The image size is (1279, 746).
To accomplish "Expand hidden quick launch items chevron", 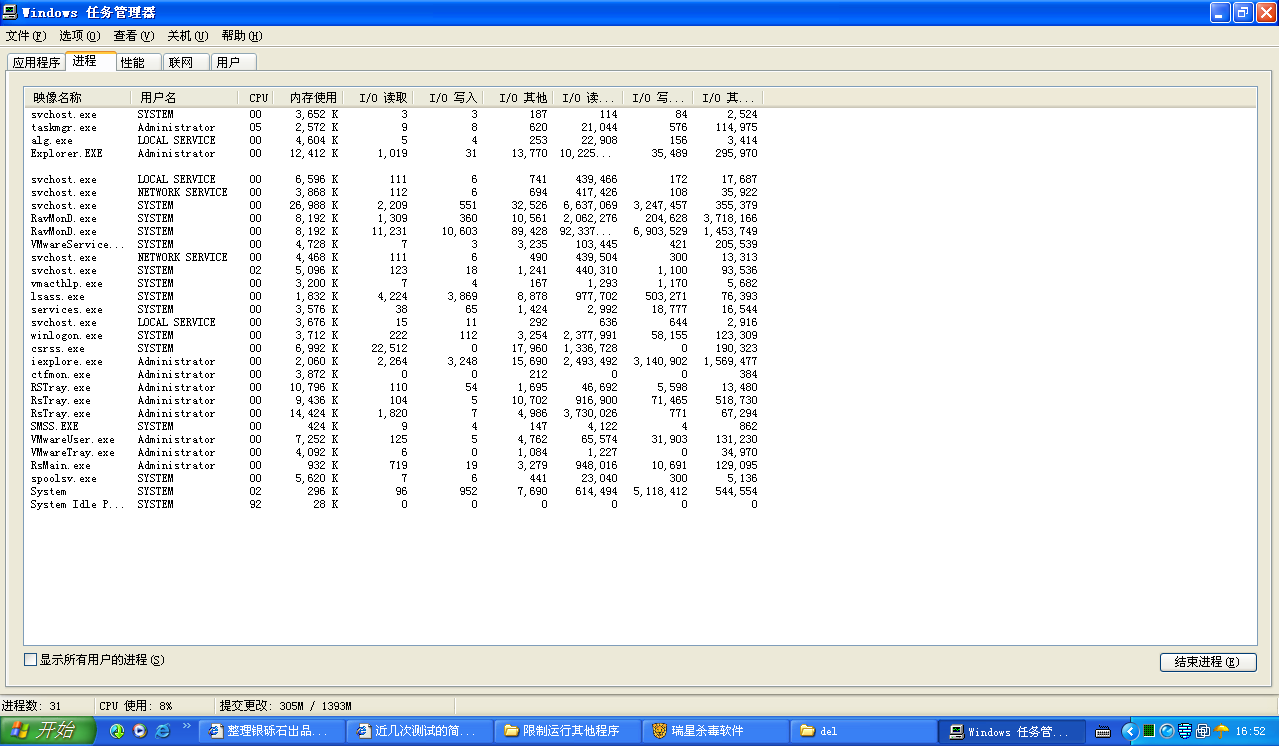I will click(x=187, y=725).
